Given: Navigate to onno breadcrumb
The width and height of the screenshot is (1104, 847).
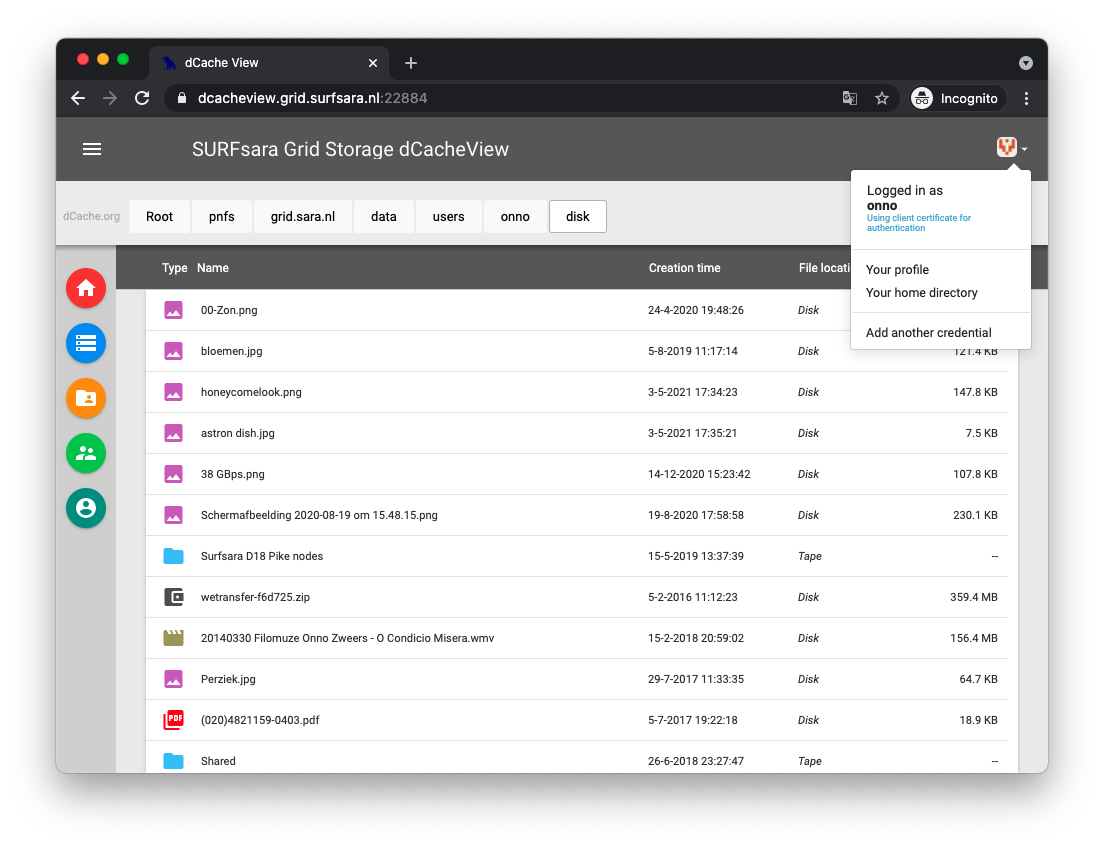Looking at the screenshot, I should pos(515,216).
